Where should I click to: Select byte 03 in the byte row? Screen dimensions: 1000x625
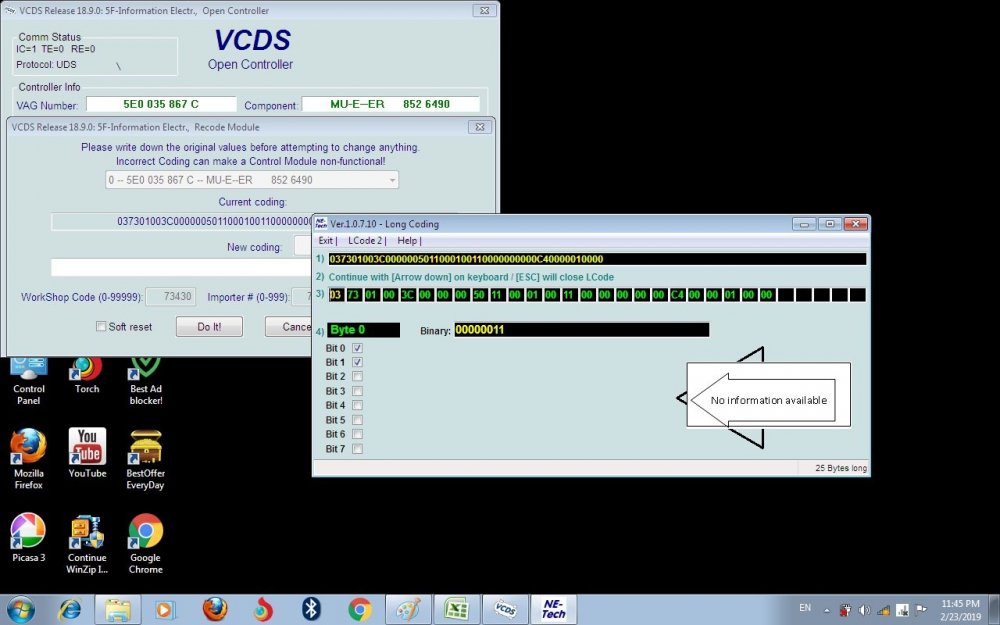(335, 295)
